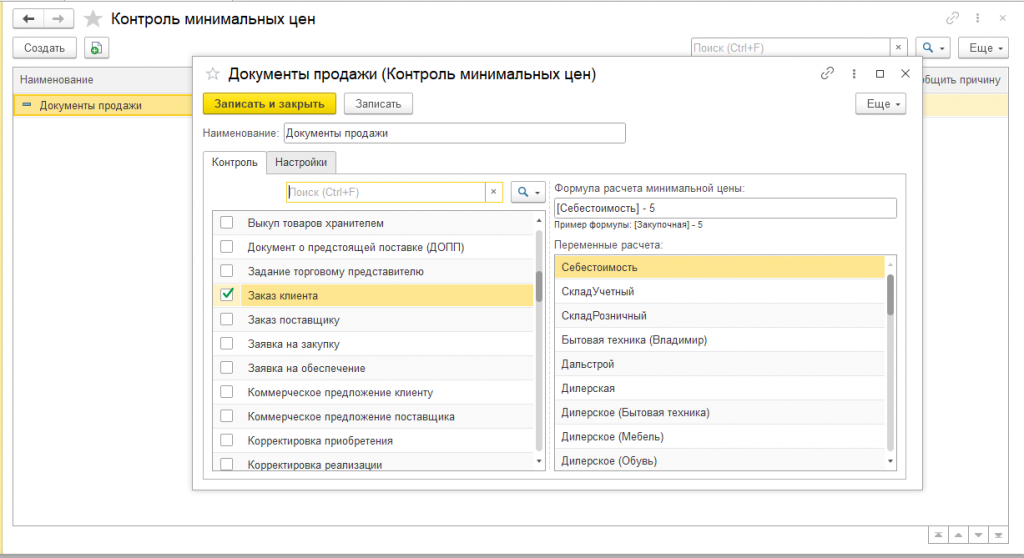Select the Контроль tab
This screenshot has width=1024, height=558.
(x=234, y=162)
